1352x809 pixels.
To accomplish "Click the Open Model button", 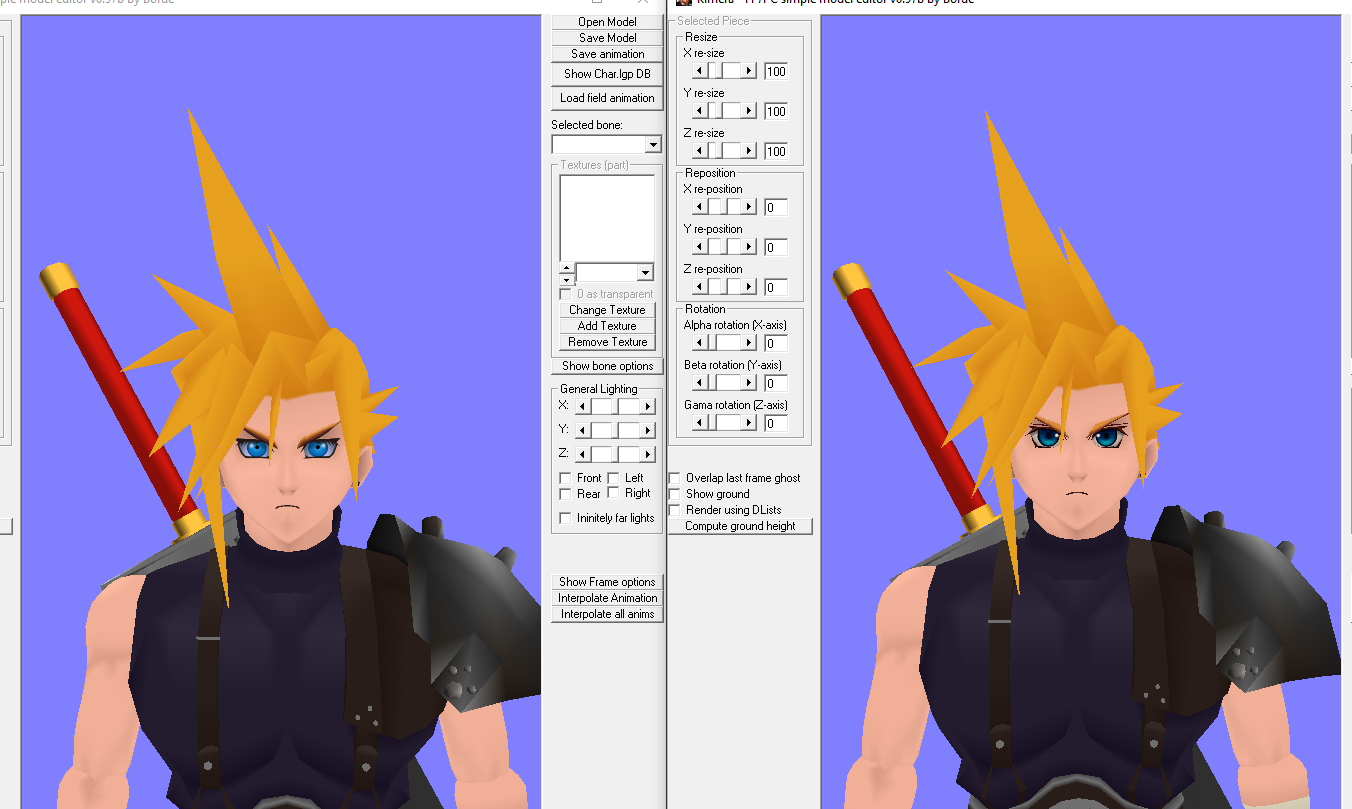I will tap(607, 22).
